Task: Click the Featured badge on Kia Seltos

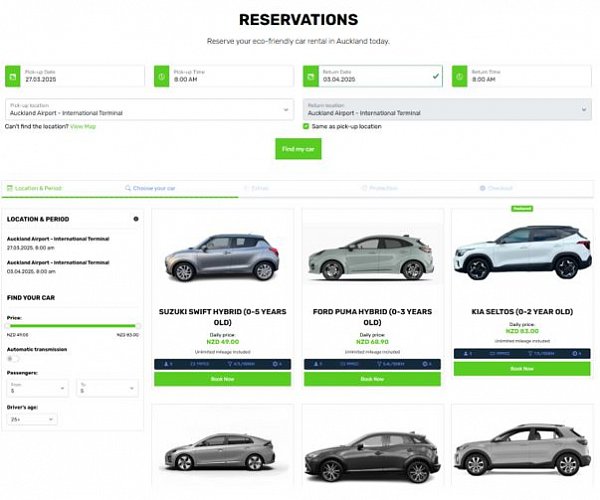Action: [522, 208]
